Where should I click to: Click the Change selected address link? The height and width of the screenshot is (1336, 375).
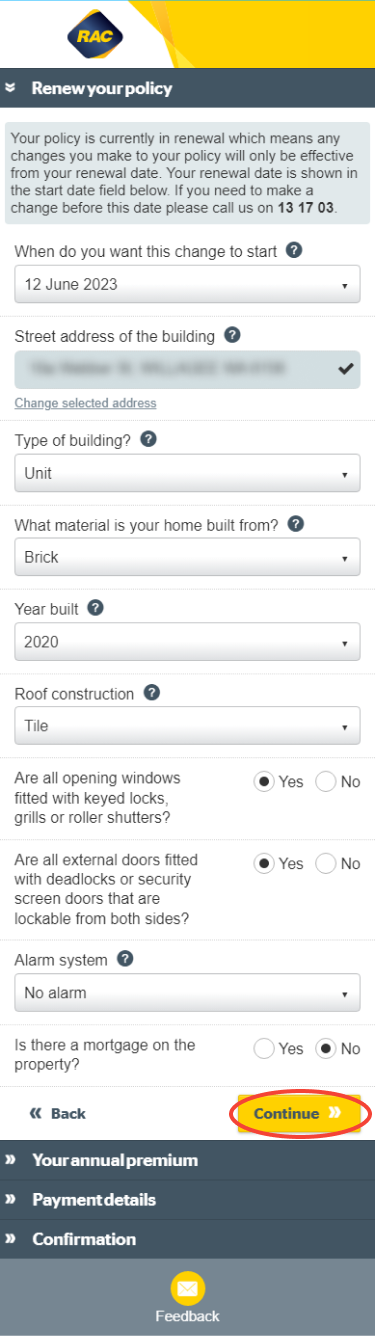click(x=85, y=403)
